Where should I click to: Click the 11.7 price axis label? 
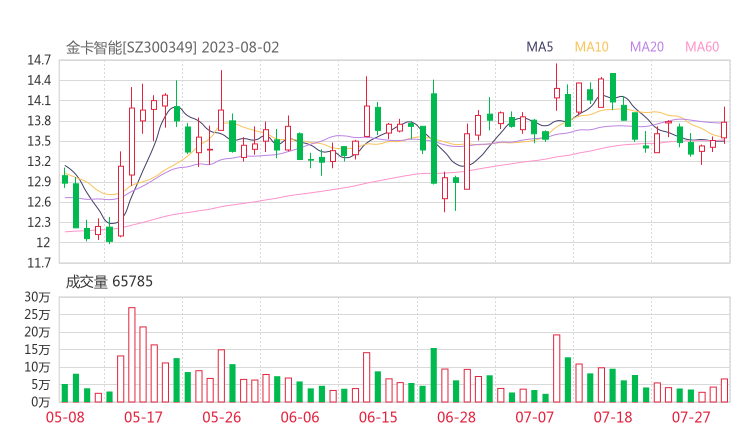click(39, 262)
